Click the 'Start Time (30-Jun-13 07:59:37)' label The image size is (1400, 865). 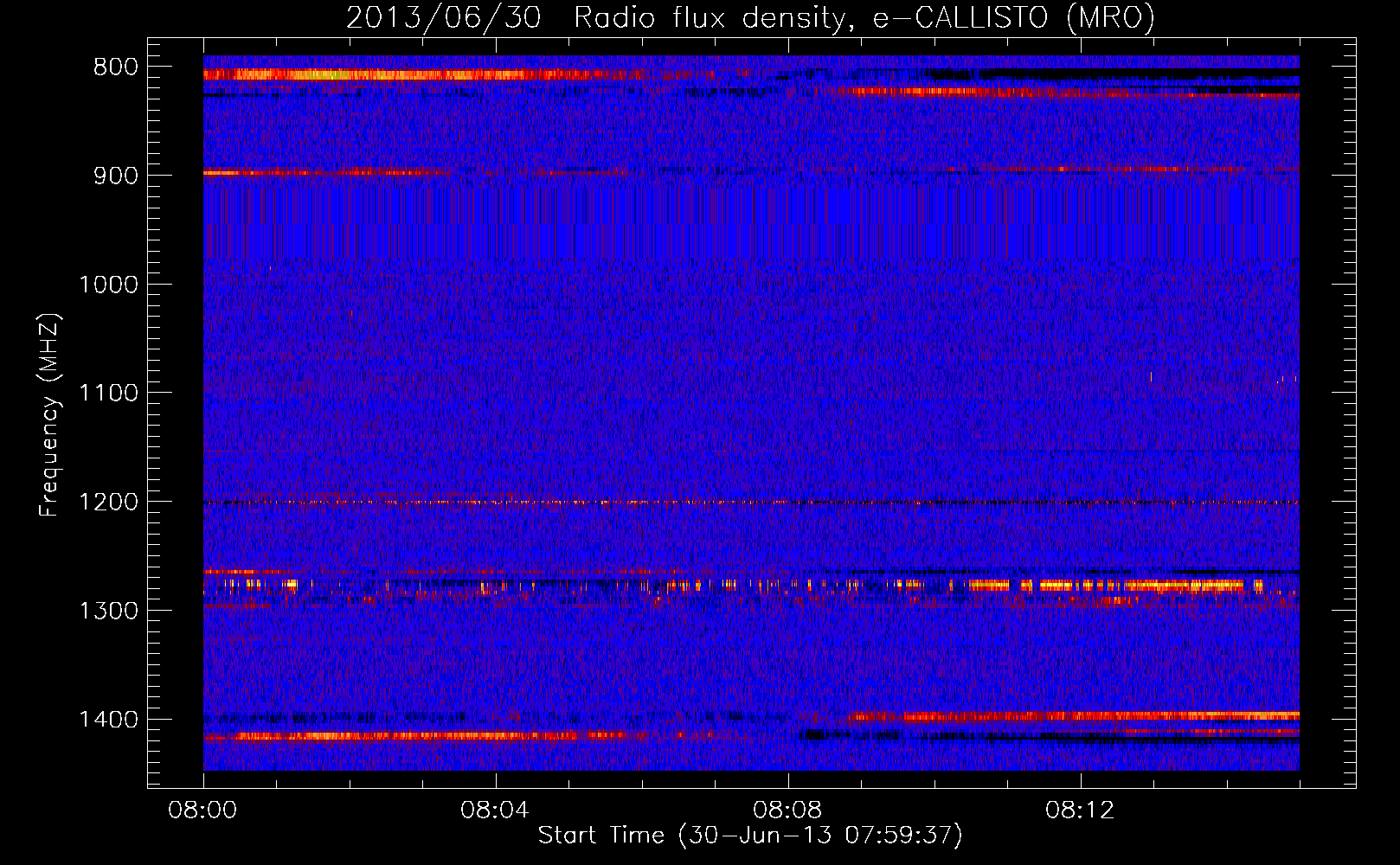click(x=750, y=836)
